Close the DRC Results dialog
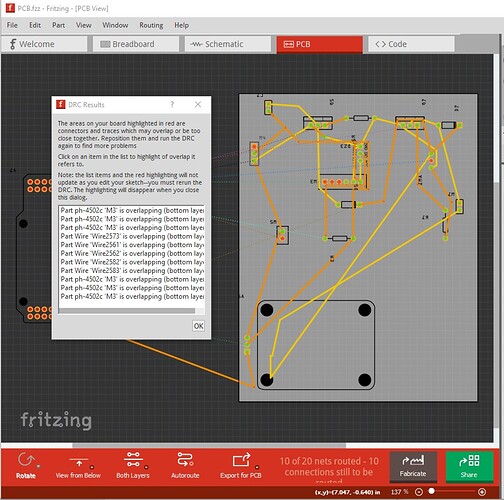Viewport: 504px width, 500px height. 198,104
